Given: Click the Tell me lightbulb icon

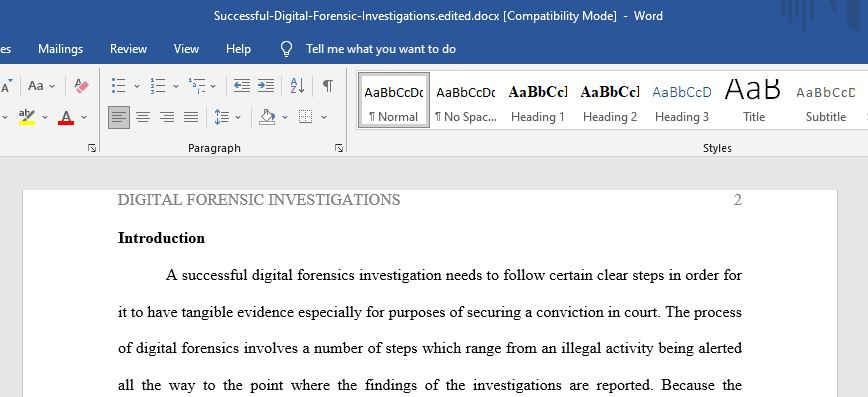Looking at the screenshot, I should click(x=286, y=49).
